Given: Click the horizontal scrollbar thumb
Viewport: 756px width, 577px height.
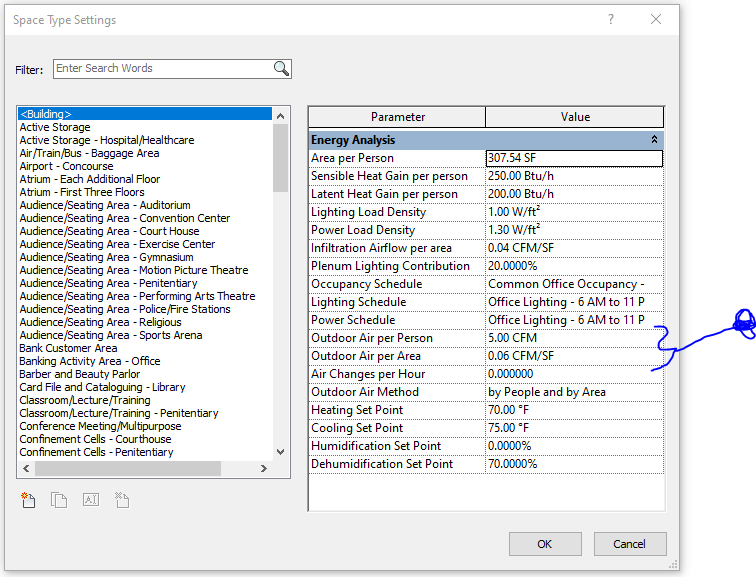Looking at the screenshot, I should click(128, 468).
